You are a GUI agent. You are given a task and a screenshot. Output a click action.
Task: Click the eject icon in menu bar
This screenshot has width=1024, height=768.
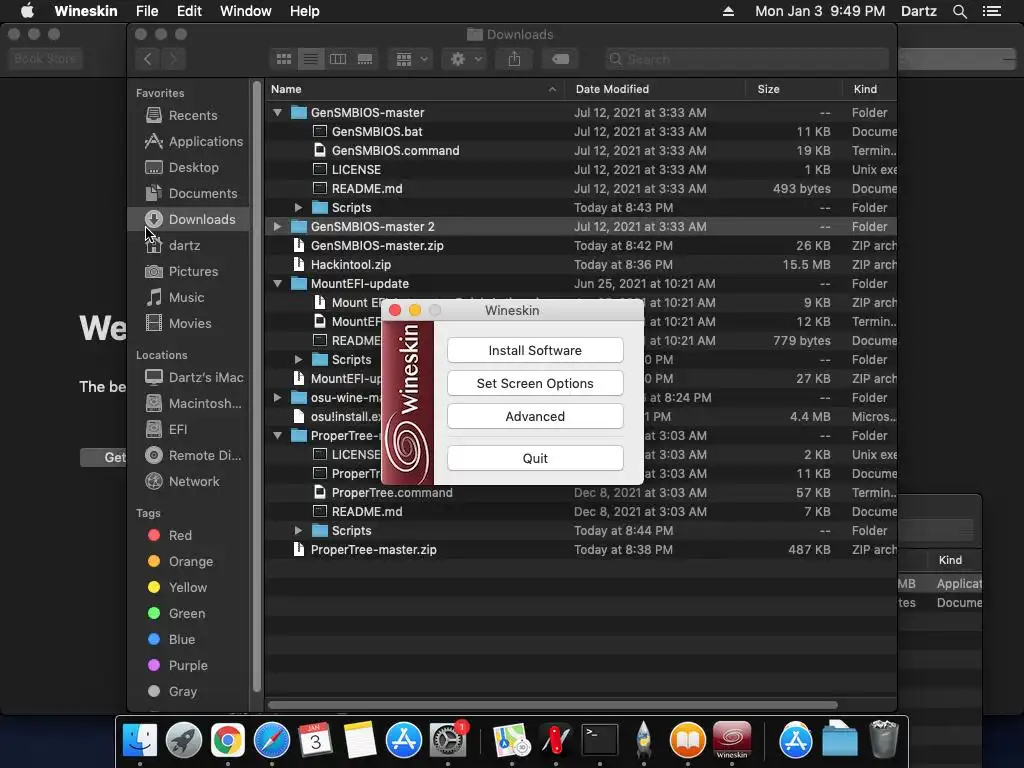pos(728,11)
